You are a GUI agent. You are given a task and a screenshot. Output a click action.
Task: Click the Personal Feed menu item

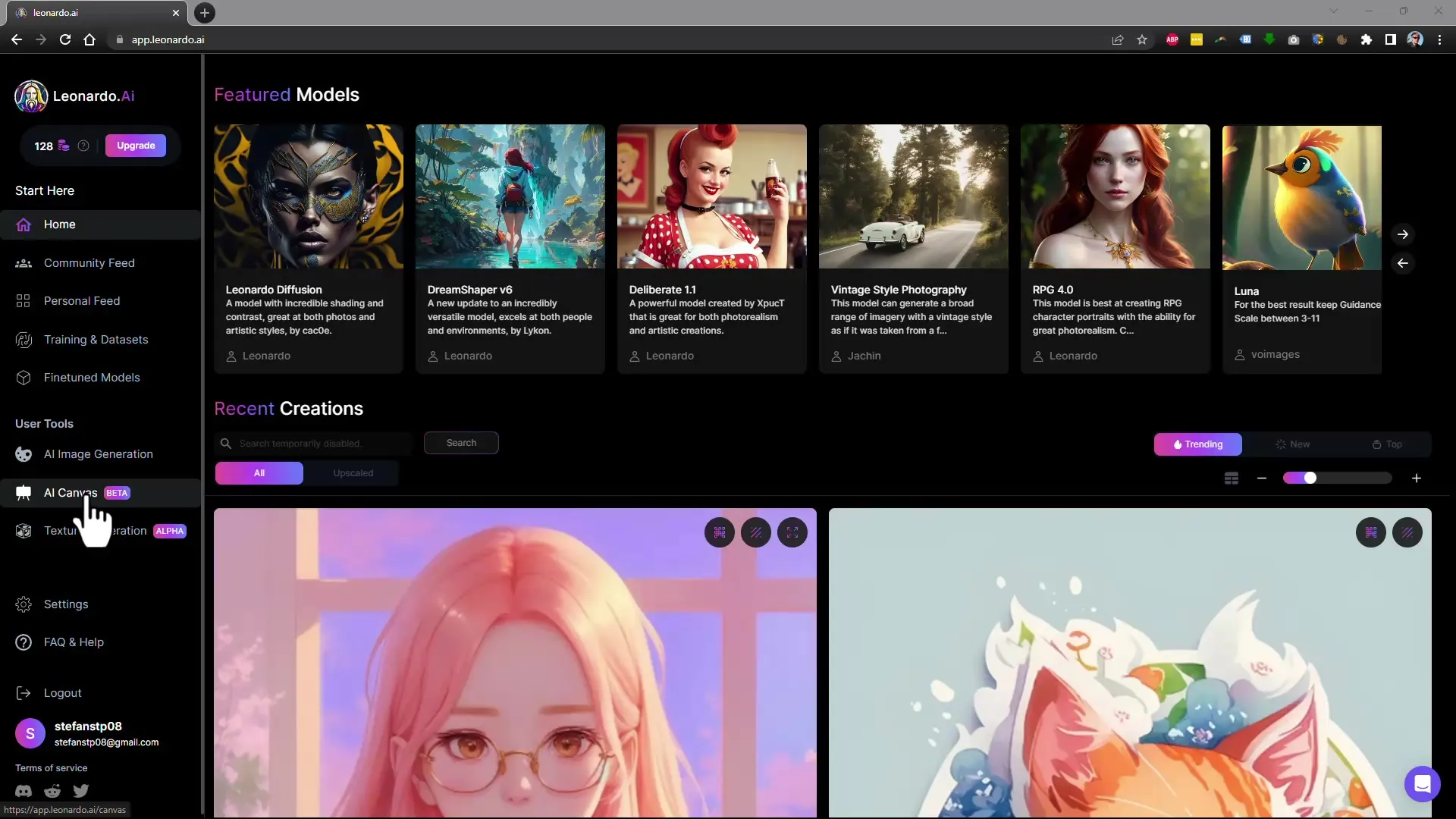pos(82,301)
